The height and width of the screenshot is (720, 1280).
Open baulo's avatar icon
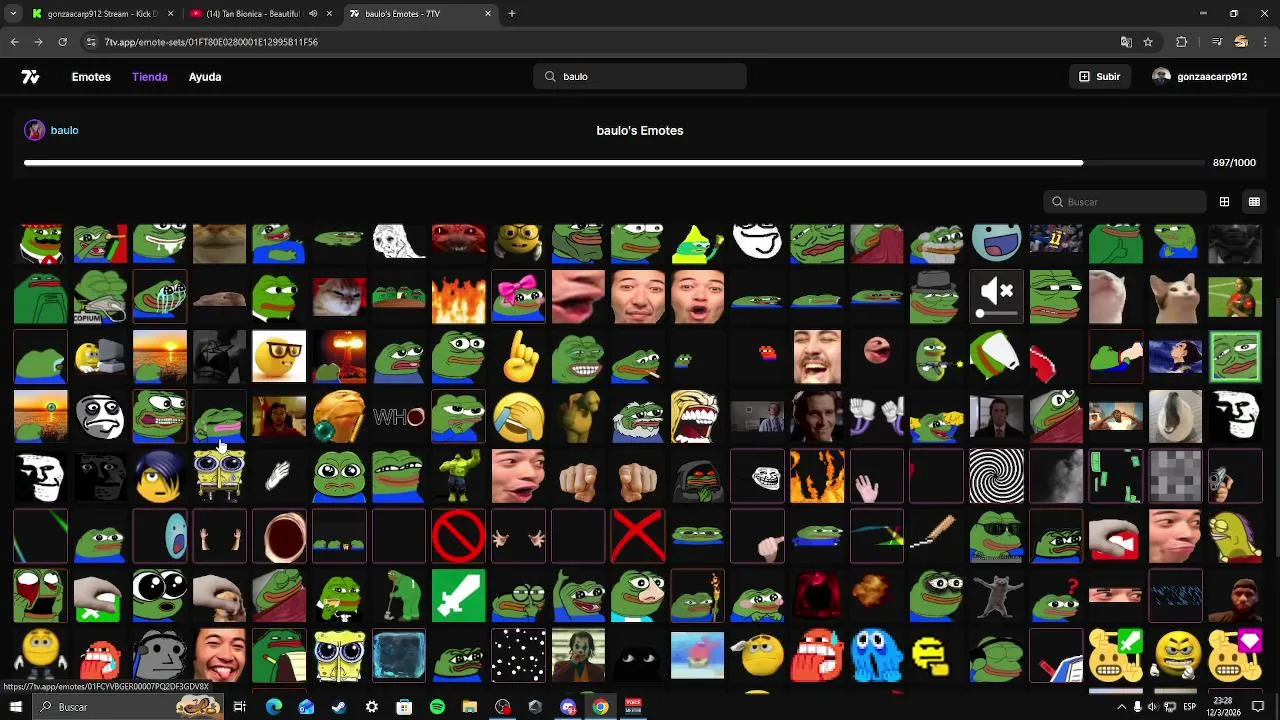coord(35,130)
